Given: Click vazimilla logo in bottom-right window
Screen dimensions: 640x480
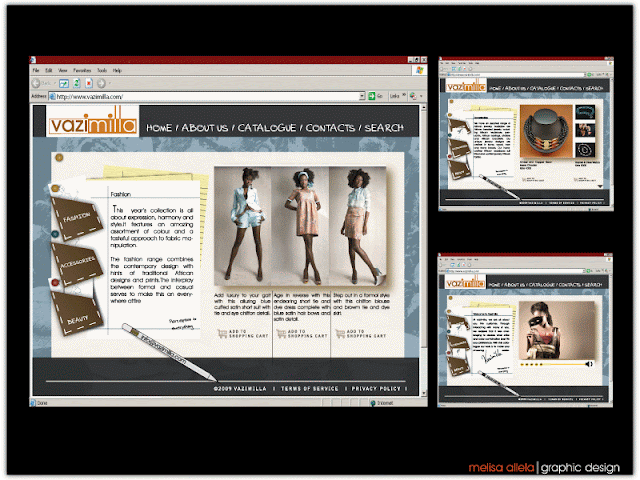Looking at the screenshot, I should click(x=465, y=282).
